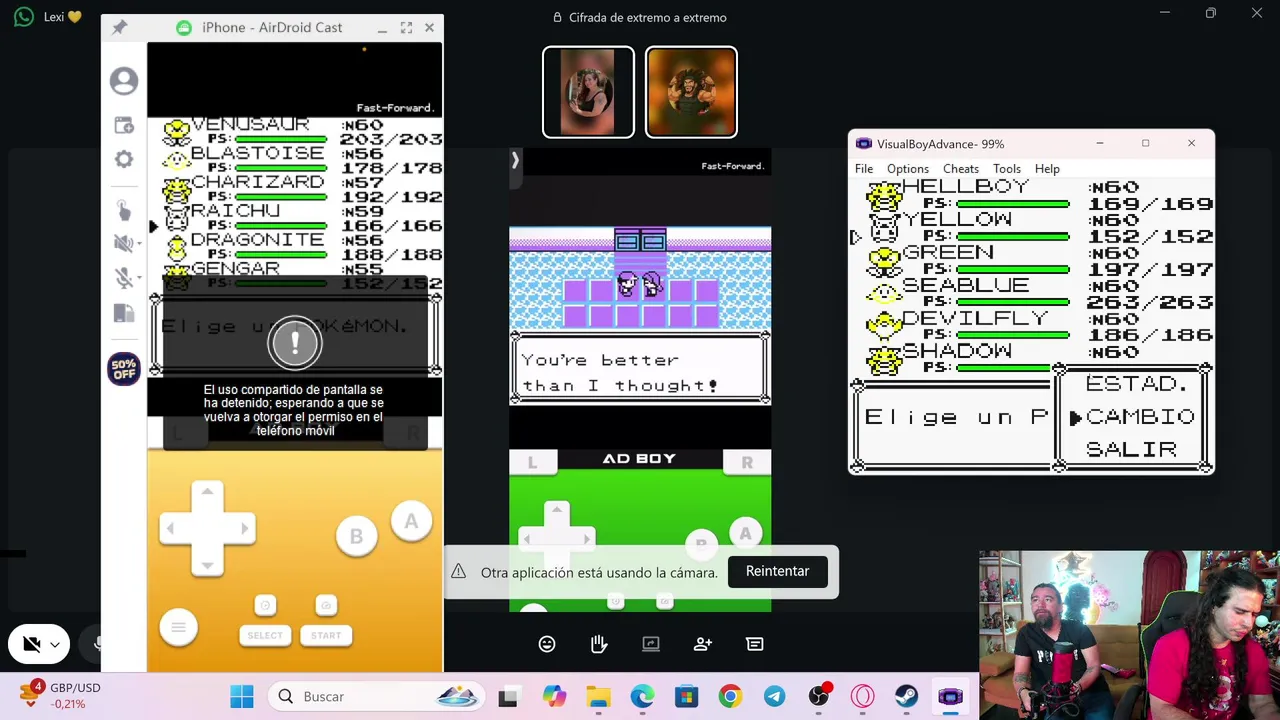Viewport: 1280px width, 720px height.
Task: Open the round menu button on yellow emulator
Action: [178, 627]
